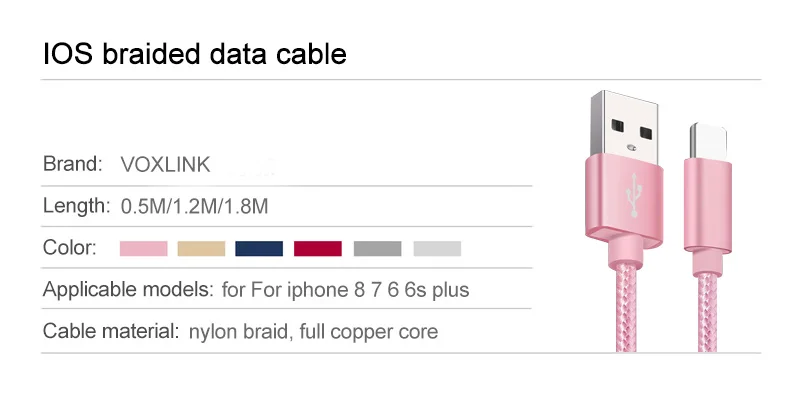This screenshot has height=418, width=800.
Task: Click the "for For iphone 8 7 6 6s plus" text
Action: 345,290
